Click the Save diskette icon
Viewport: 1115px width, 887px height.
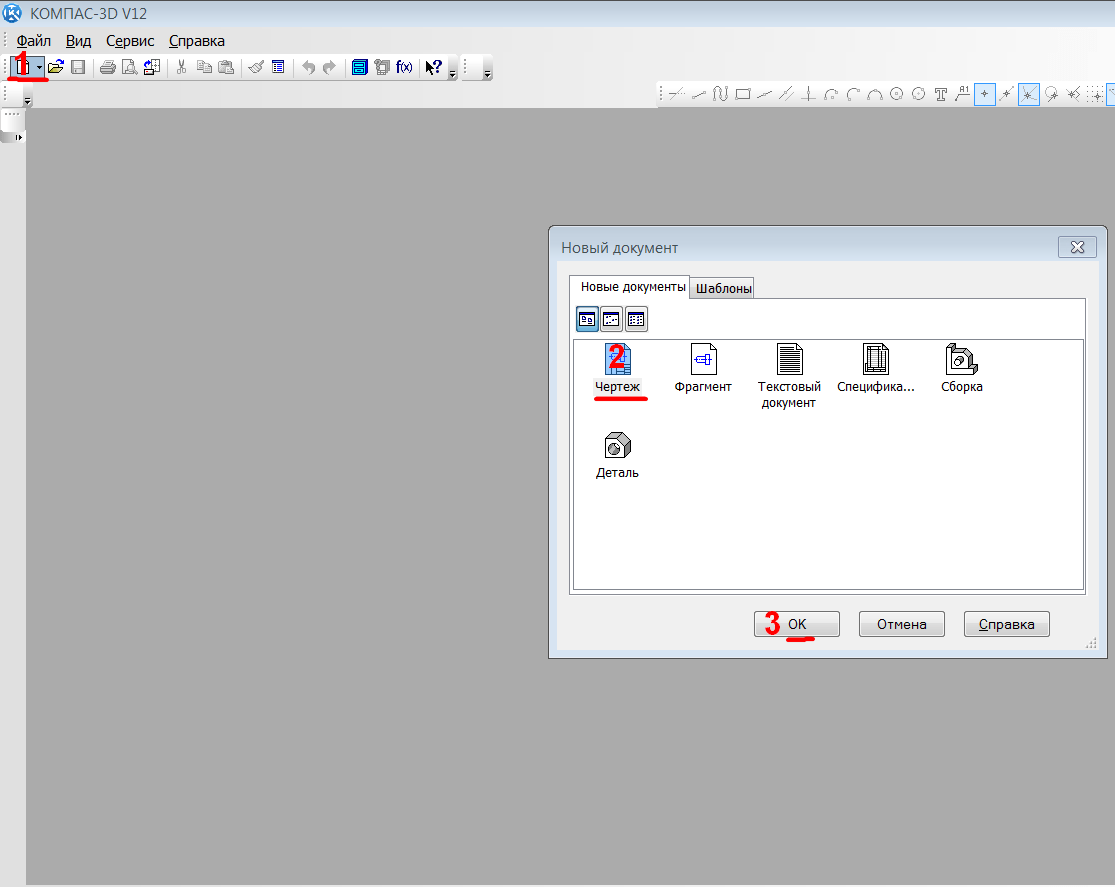[x=78, y=67]
